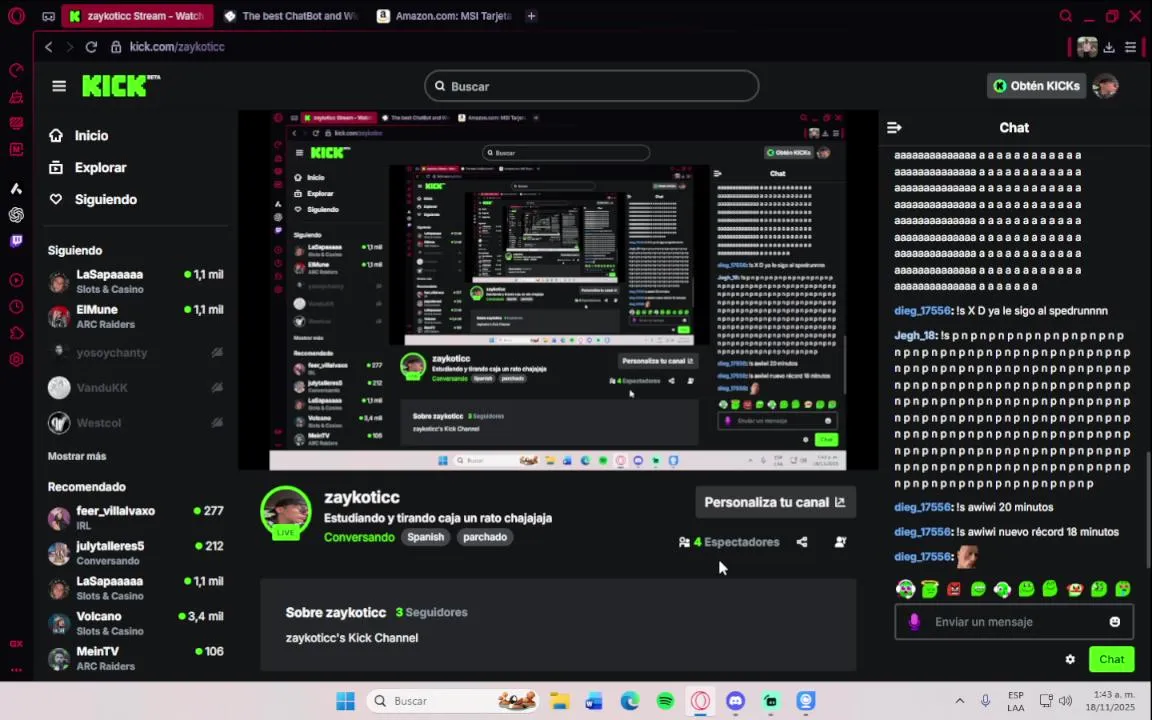The width and height of the screenshot is (1152, 720).
Task: Open the 3 Seguidores link
Action: (x=431, y=612)
